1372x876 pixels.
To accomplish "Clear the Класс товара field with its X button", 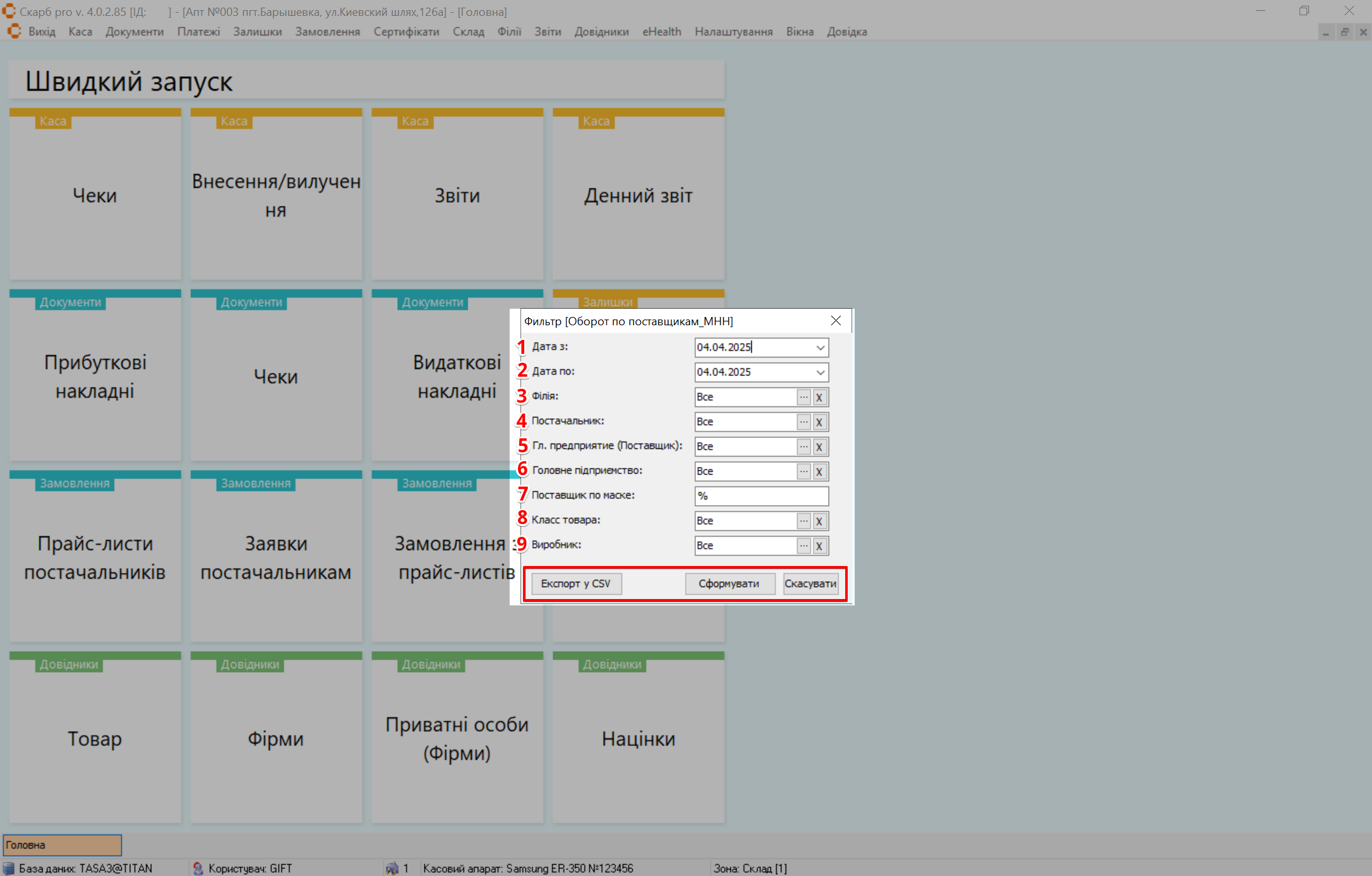I will tap(819, 521).
